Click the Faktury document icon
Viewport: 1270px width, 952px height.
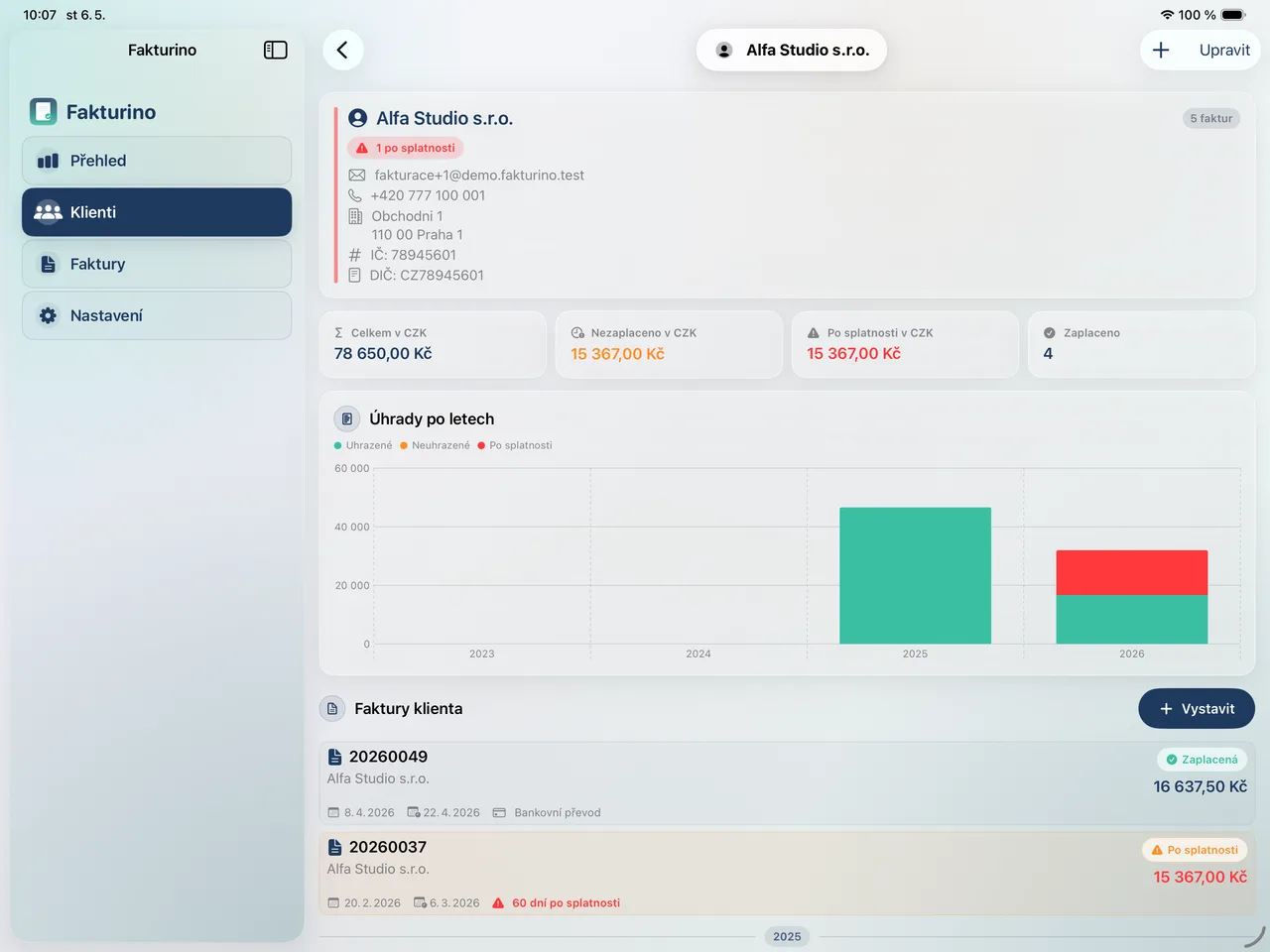pos(48,264)
